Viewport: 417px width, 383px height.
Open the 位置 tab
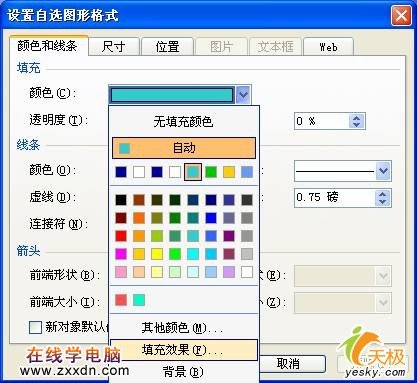point(167,47)
